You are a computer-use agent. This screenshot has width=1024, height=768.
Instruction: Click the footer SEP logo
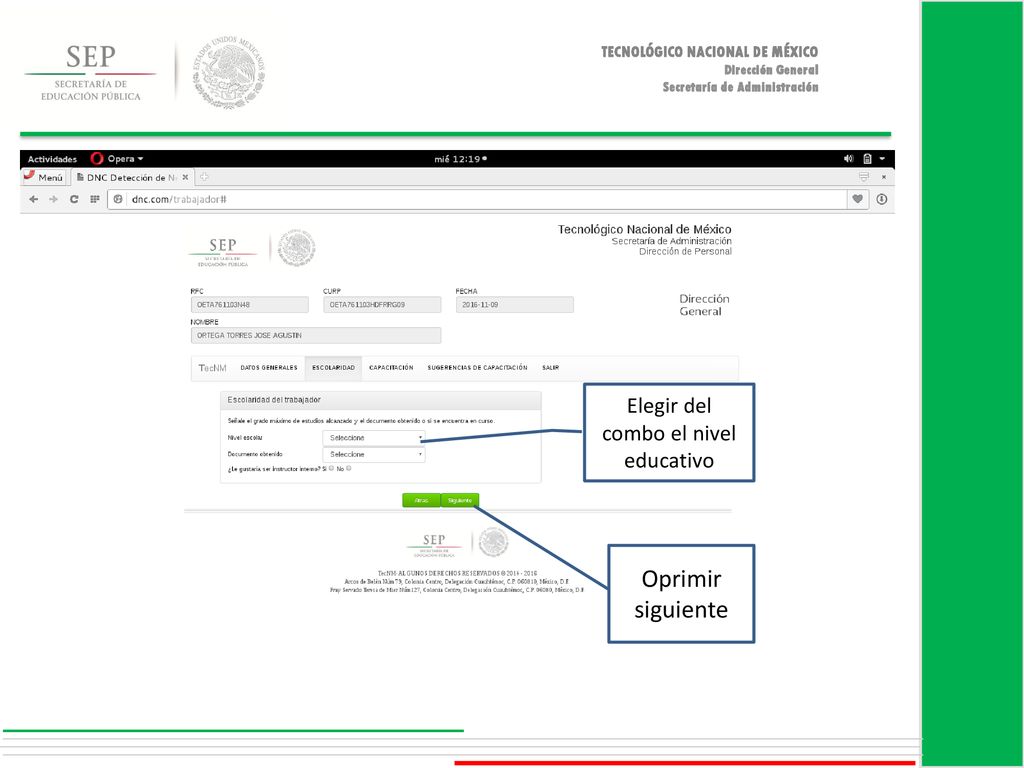pyautogui.click(x=434, y=545)
